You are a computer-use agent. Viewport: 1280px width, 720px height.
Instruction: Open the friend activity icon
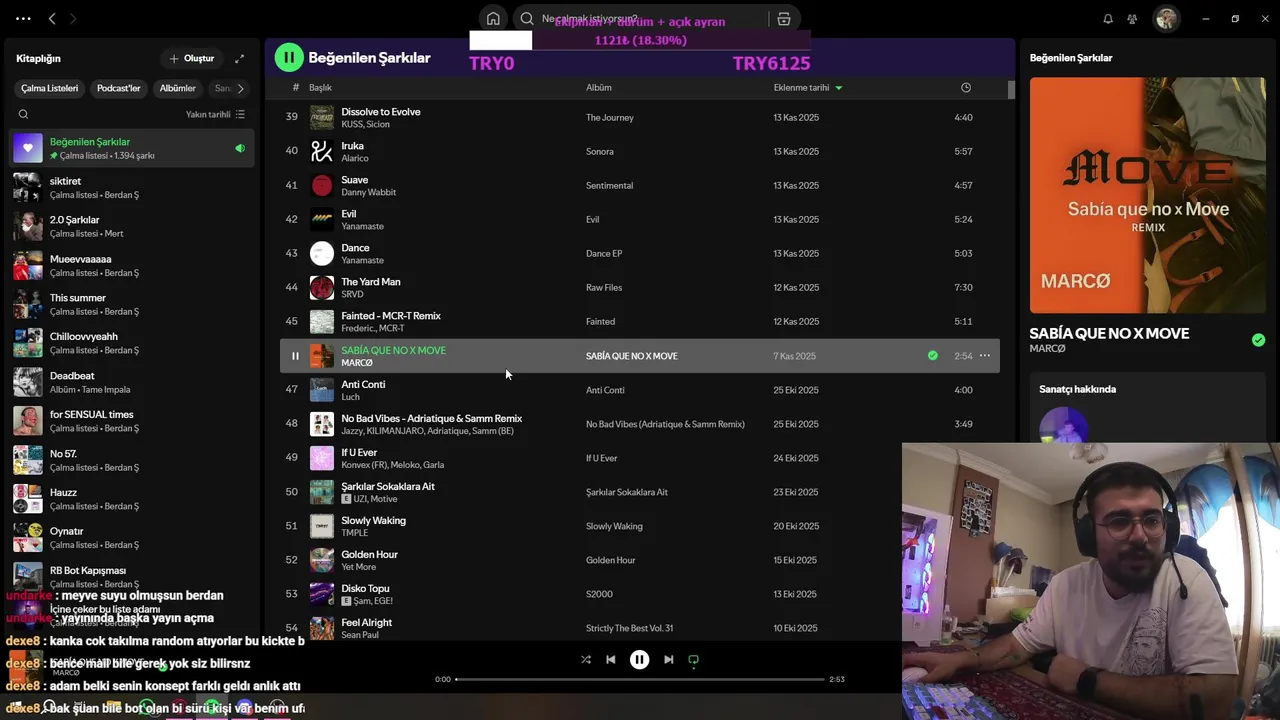coord(1132,19)
